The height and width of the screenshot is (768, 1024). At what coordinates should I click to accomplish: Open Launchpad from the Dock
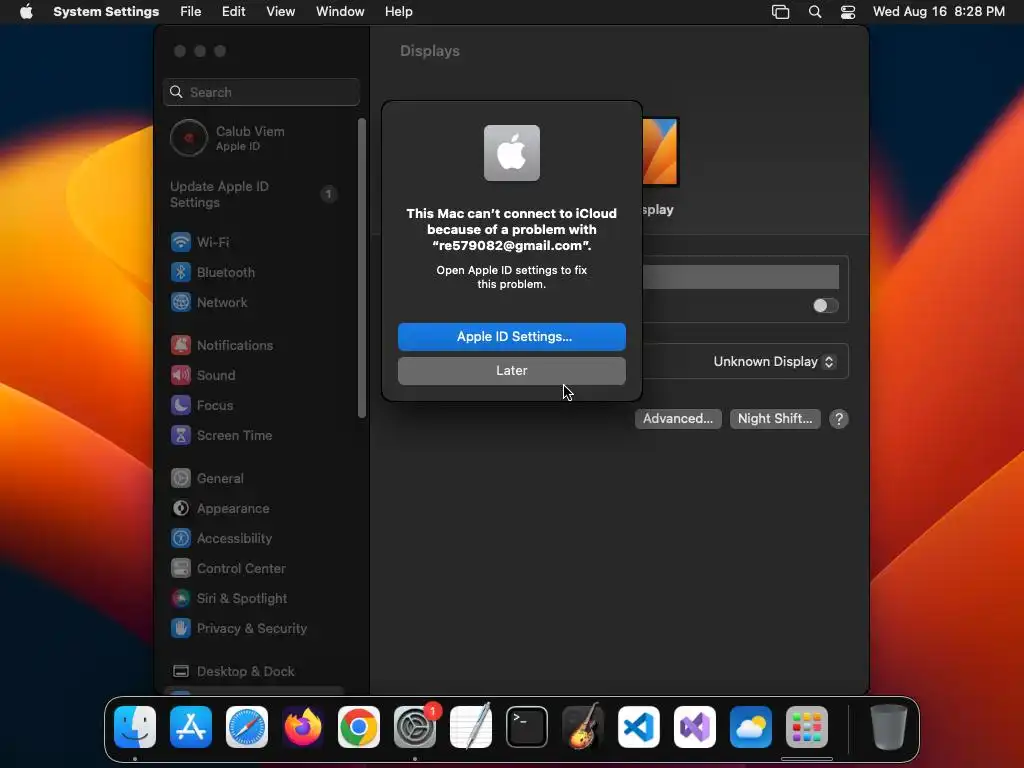pos(807,727)
